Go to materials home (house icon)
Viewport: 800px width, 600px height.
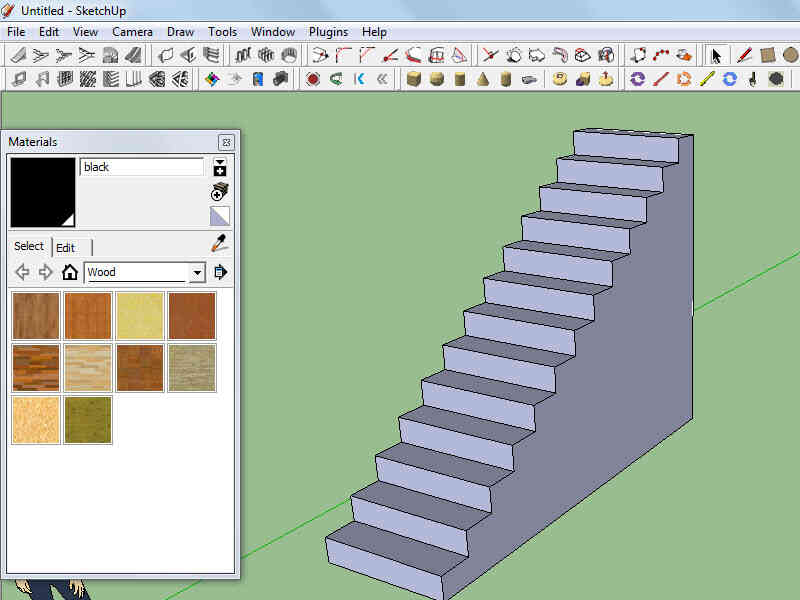coord(70,272)
